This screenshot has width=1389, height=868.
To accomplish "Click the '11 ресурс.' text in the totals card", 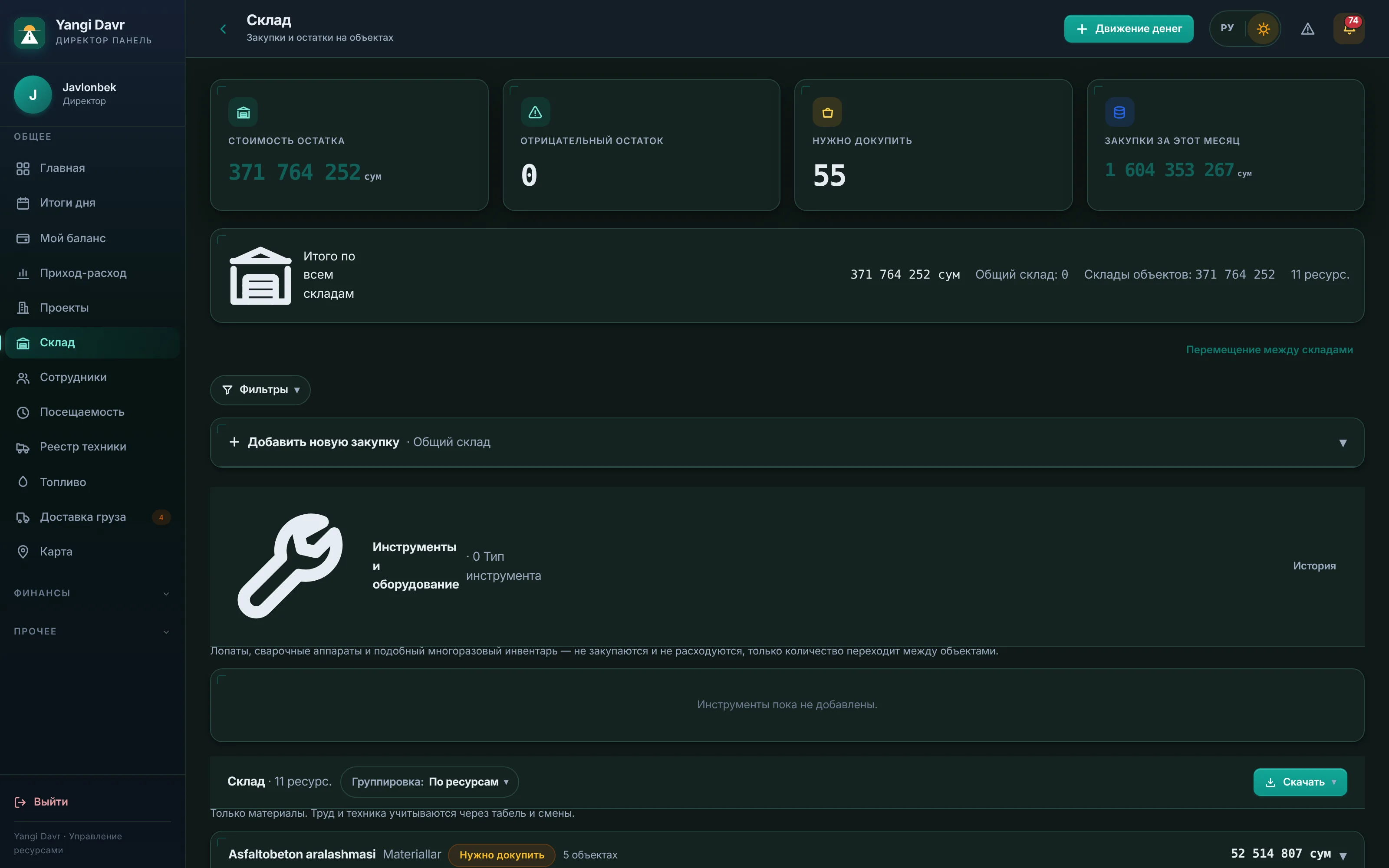I will click(x=1320, y=274).
